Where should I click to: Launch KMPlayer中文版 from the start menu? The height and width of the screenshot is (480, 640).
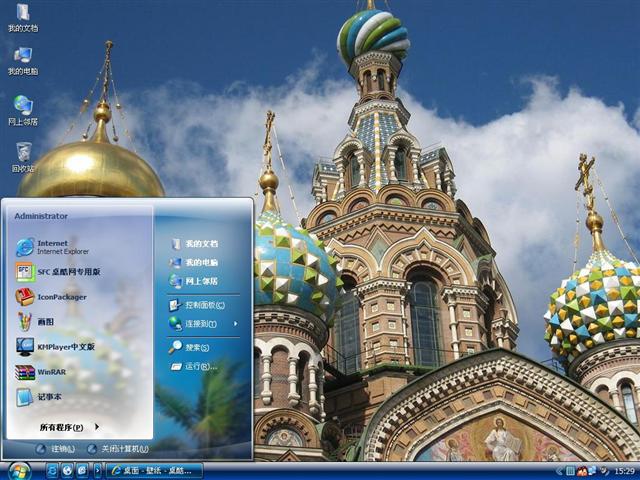[55, 347]
